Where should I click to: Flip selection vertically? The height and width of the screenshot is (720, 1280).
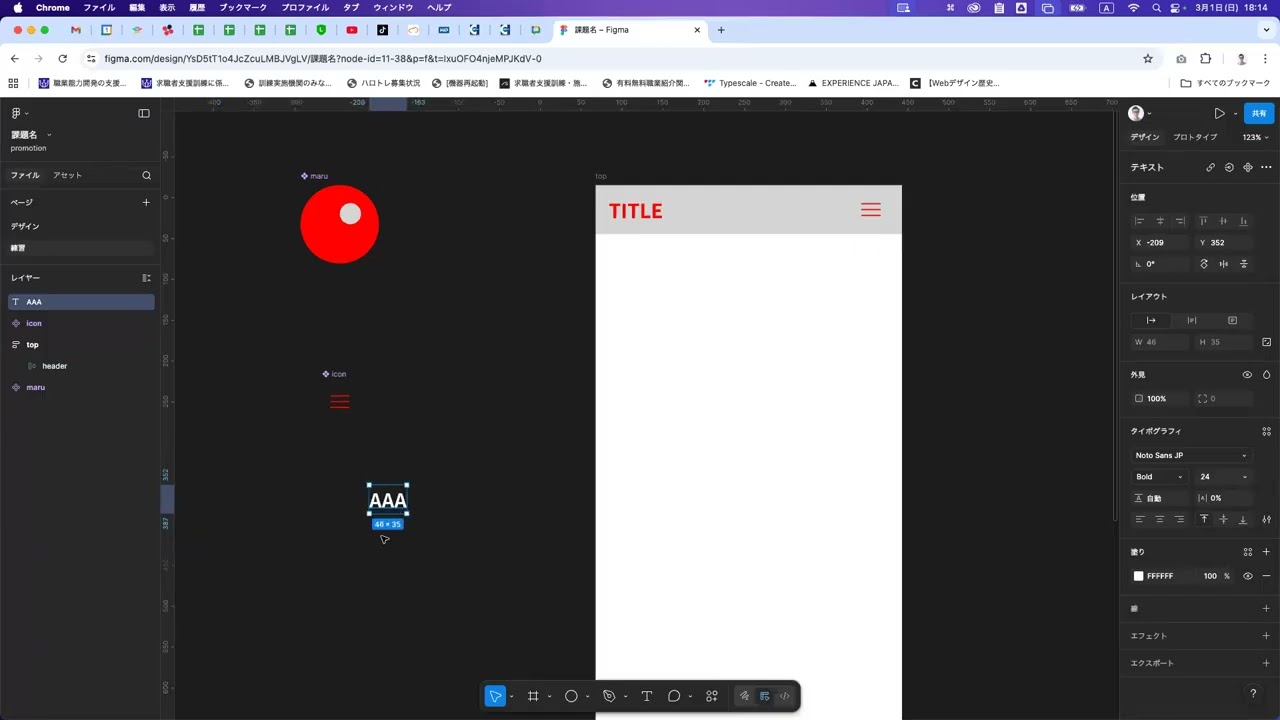1244,264
